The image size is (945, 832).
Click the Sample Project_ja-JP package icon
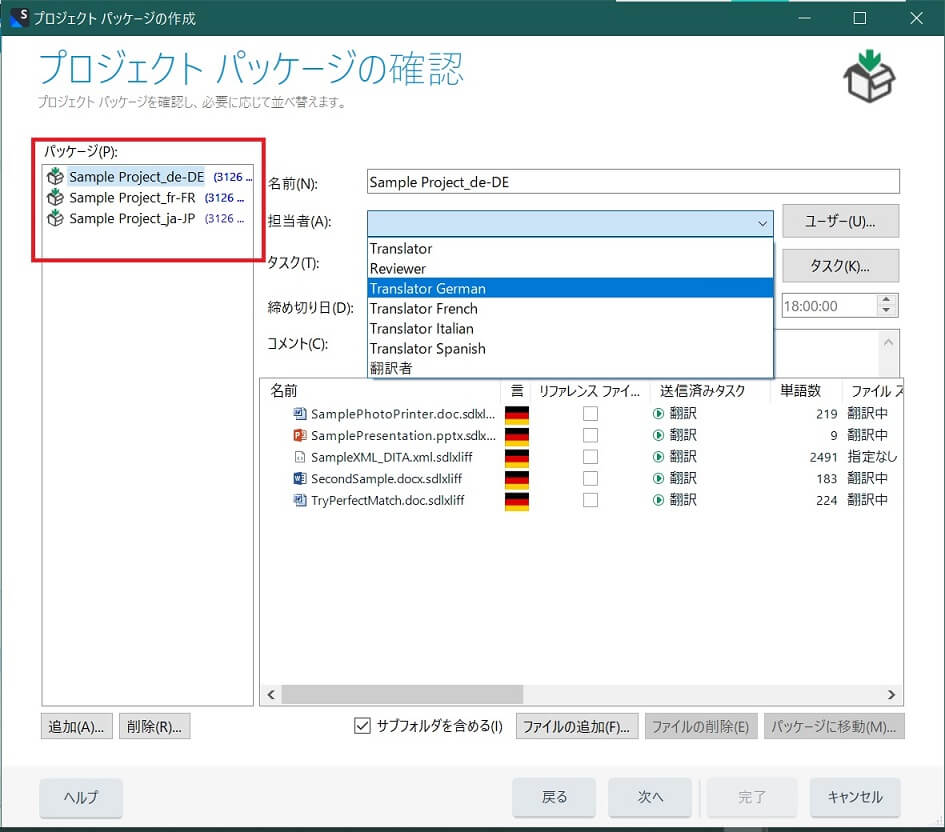(56, 219)
